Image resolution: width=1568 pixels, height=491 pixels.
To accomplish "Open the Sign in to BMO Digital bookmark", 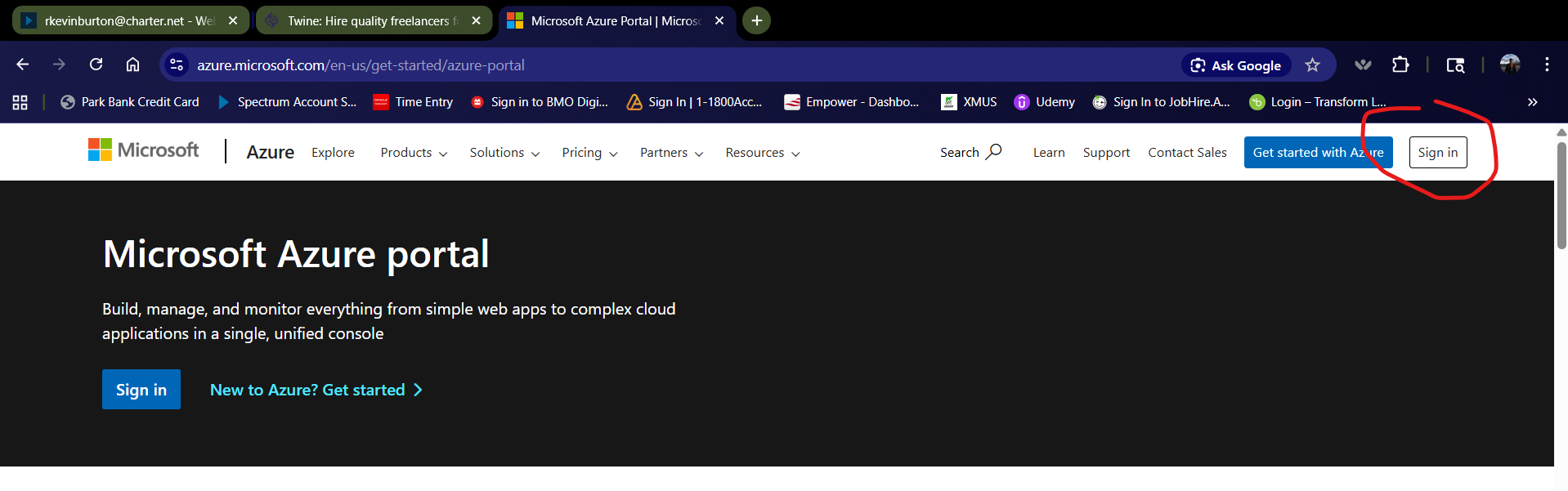I will (540, 102).
